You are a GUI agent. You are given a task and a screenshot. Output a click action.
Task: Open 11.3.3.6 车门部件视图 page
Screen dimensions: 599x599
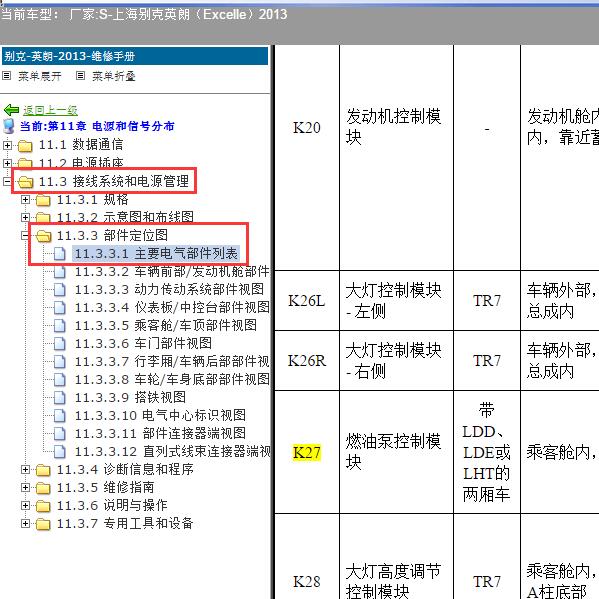pyautogui.click(x=143, y=343)
